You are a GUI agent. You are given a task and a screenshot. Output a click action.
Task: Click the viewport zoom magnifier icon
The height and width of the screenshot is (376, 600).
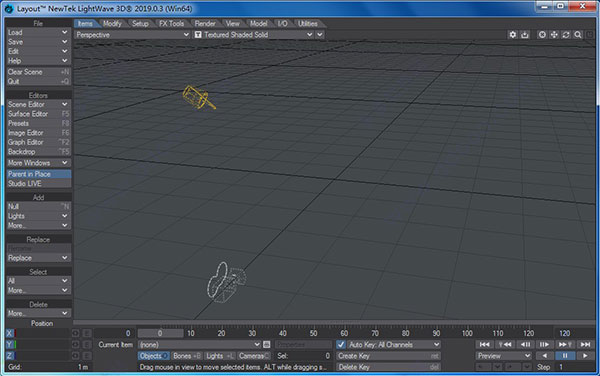(x=577, y=35)
